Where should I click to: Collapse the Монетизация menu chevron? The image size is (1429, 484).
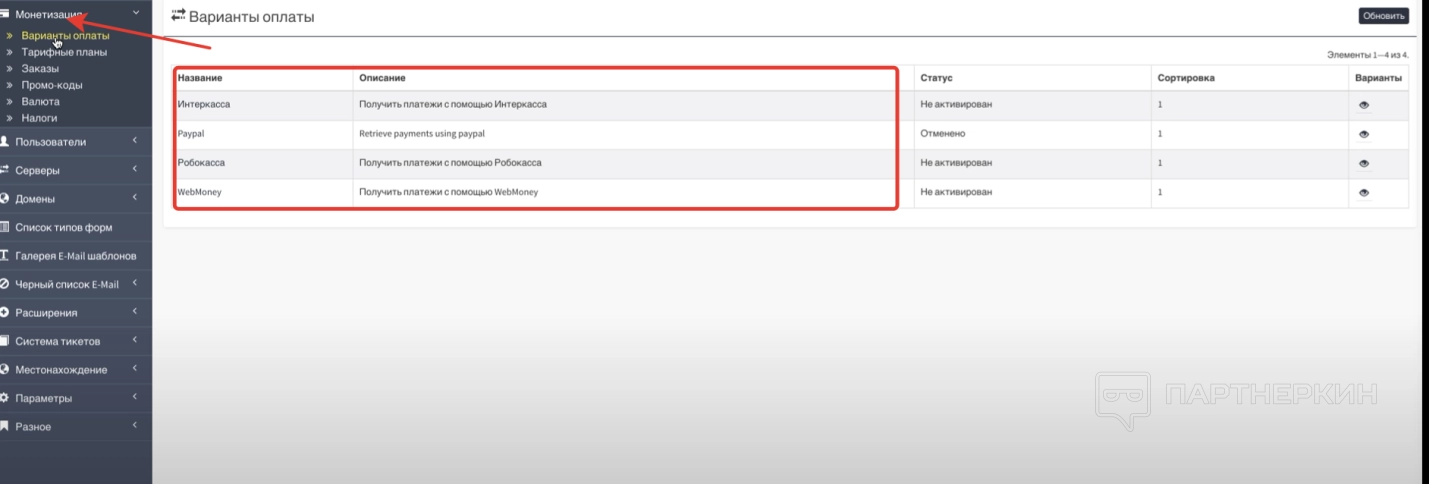click(x=136, y=12)
